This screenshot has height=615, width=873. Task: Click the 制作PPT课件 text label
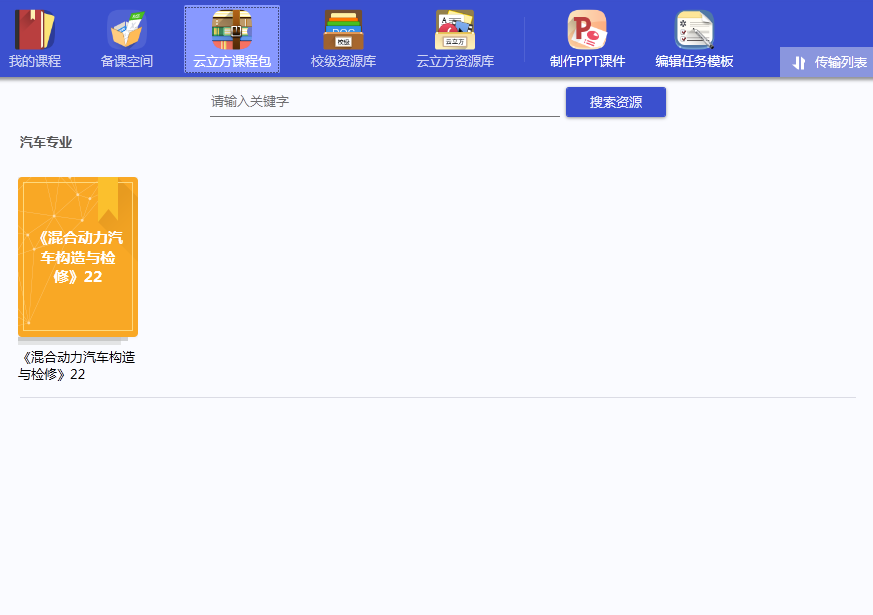coord(587,61)
